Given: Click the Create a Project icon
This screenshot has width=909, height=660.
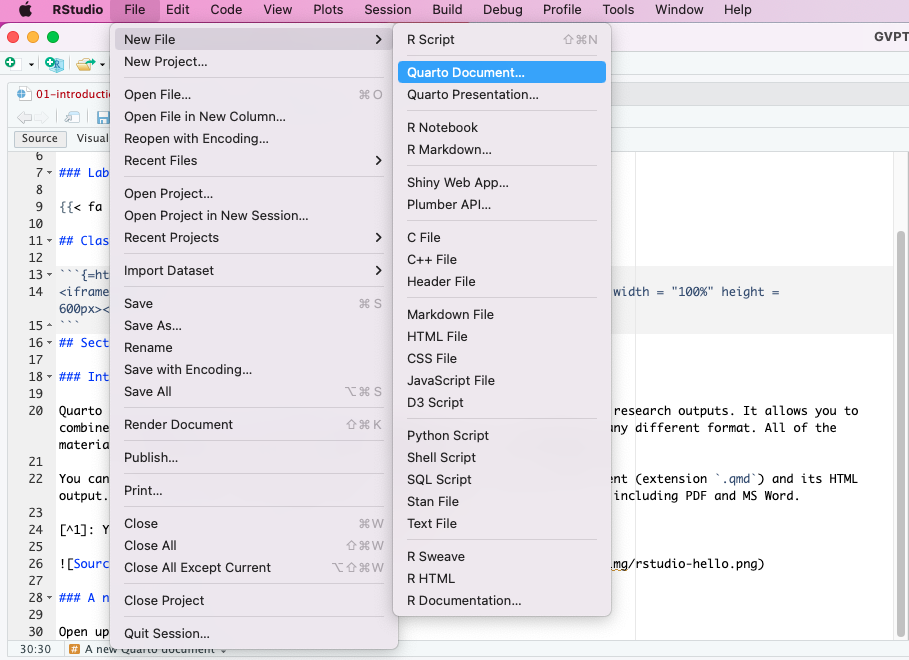Looking at the screenshot, I should coord(54,64).
